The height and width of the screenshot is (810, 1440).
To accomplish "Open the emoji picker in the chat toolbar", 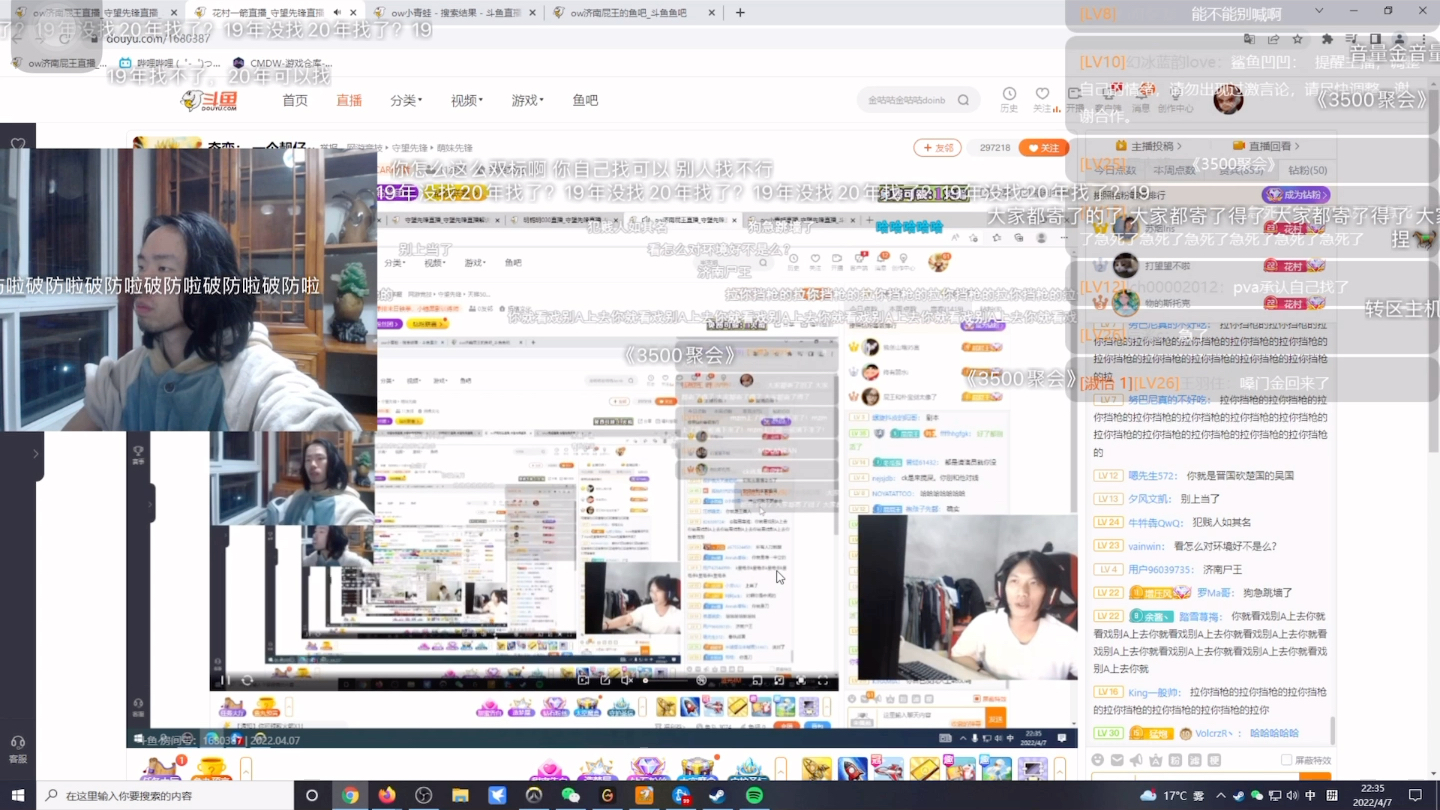I will 1098,760.
